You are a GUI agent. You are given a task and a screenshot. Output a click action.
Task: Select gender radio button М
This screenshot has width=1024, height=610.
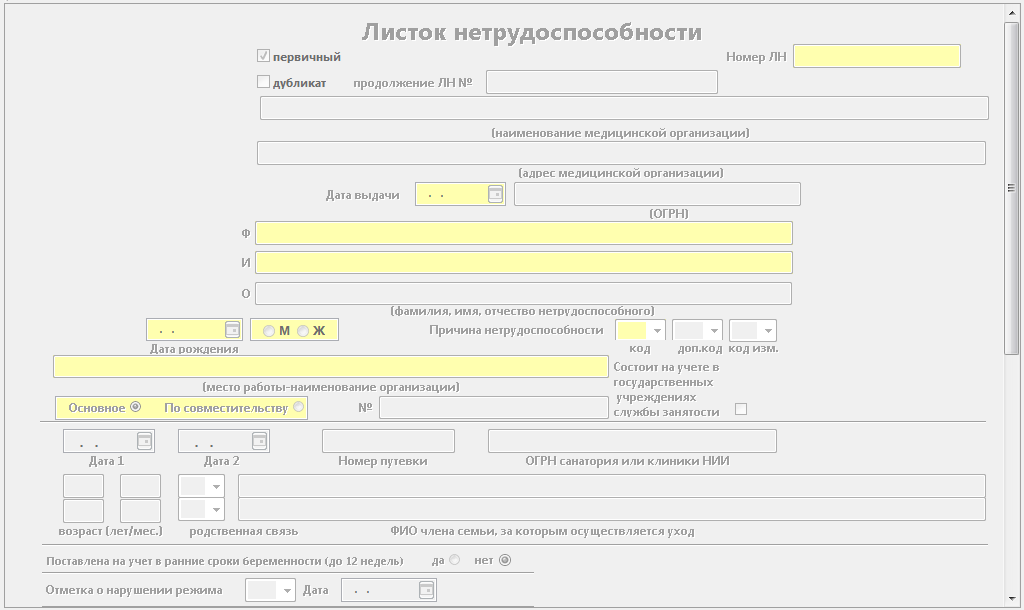(269, 331)
